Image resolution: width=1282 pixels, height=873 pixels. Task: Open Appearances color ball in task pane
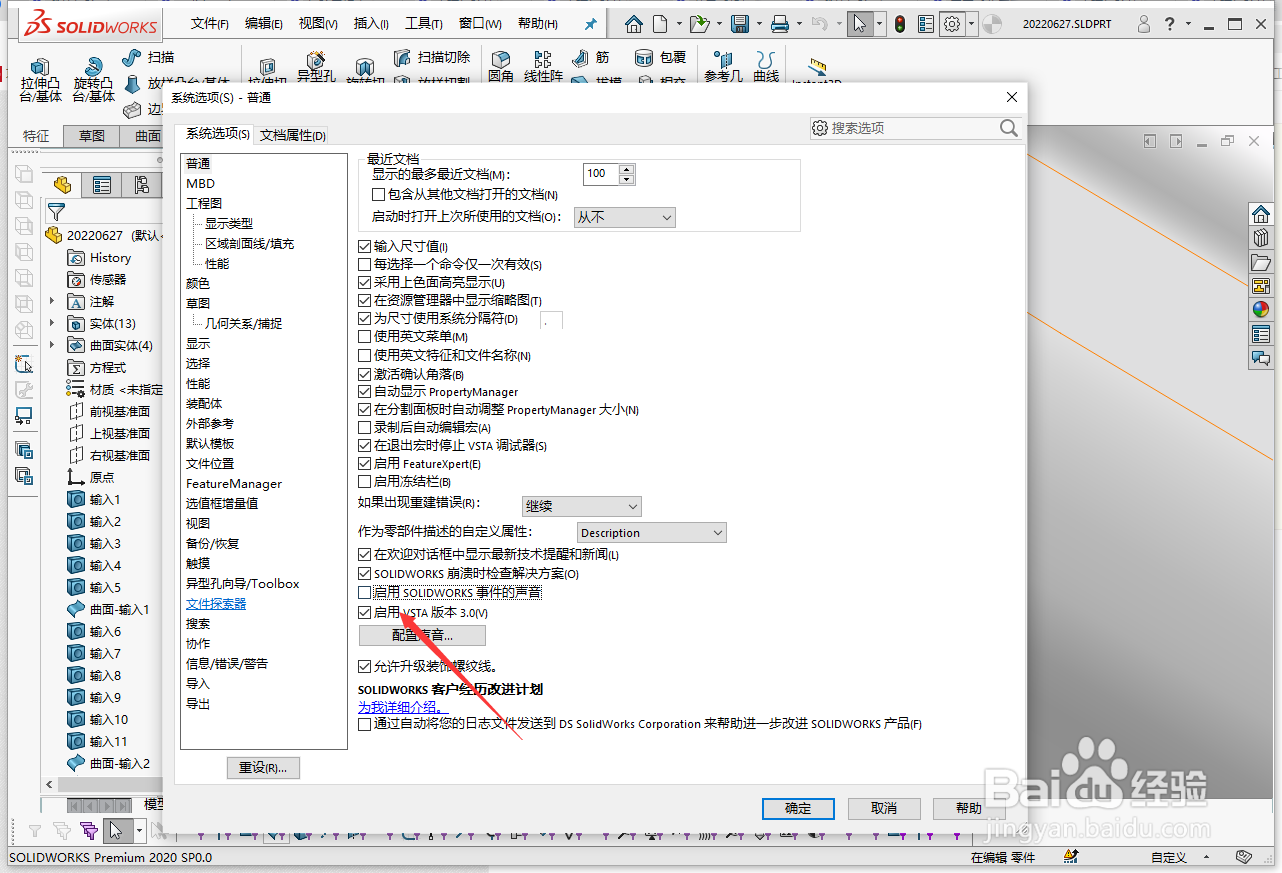(x=1261, y=309)
